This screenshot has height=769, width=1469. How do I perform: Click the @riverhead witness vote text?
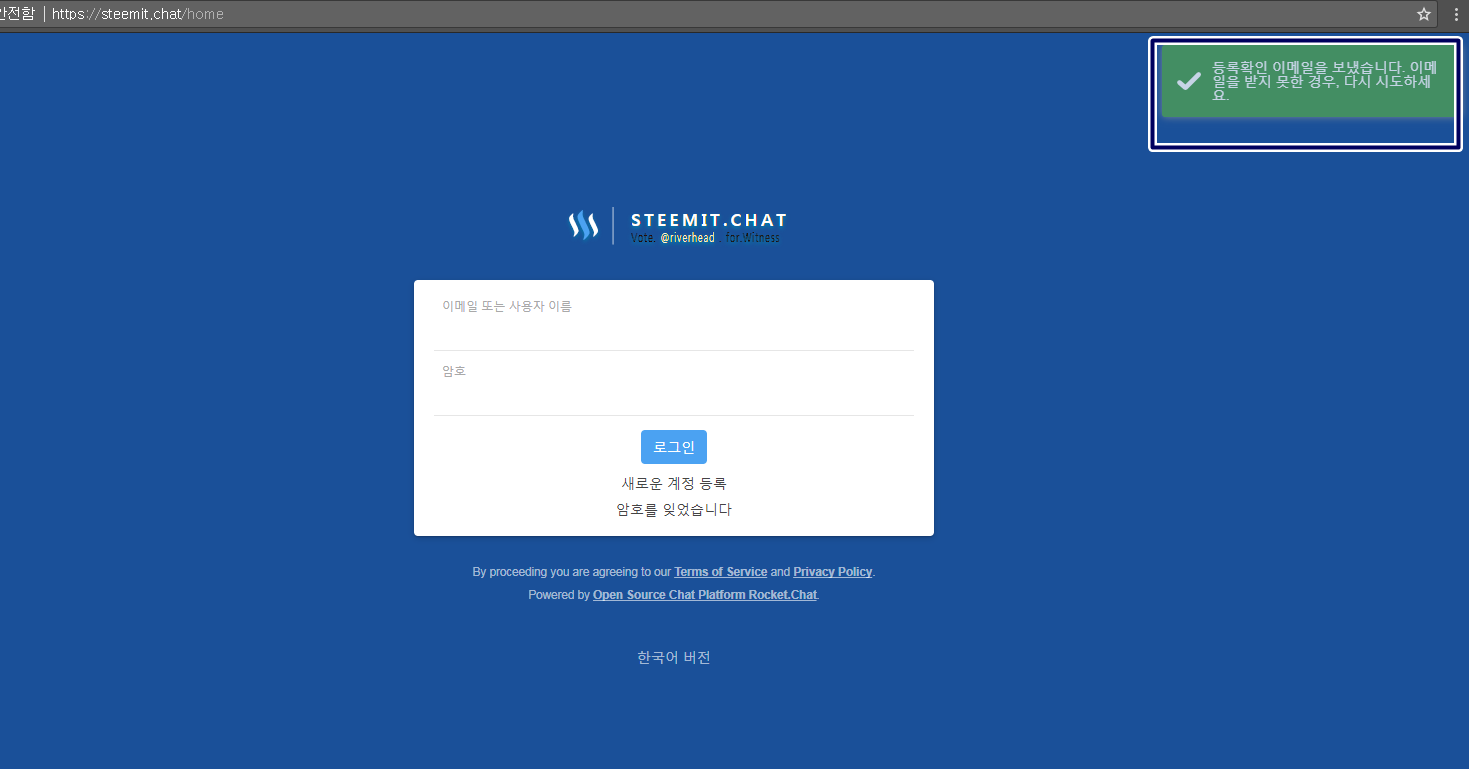coord(687,238)
